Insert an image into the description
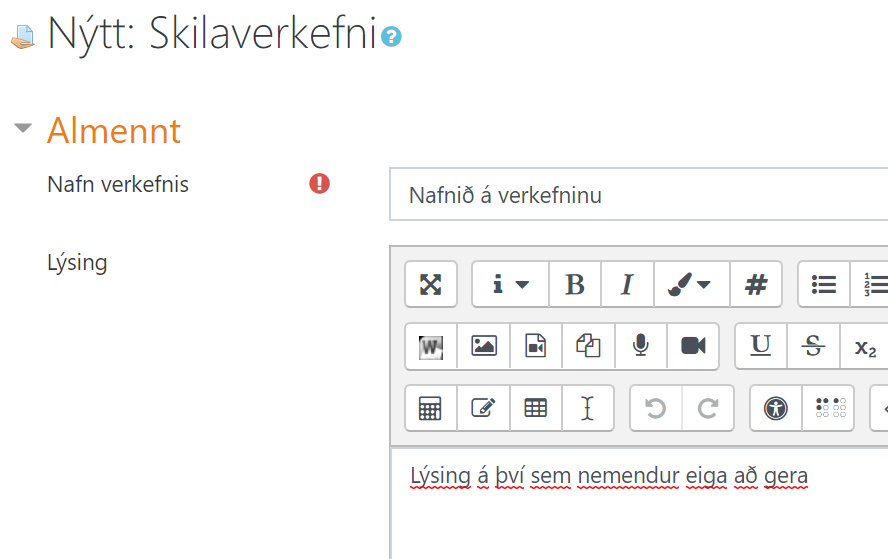This screenshot has width=888, height=559. pos(484,346)
